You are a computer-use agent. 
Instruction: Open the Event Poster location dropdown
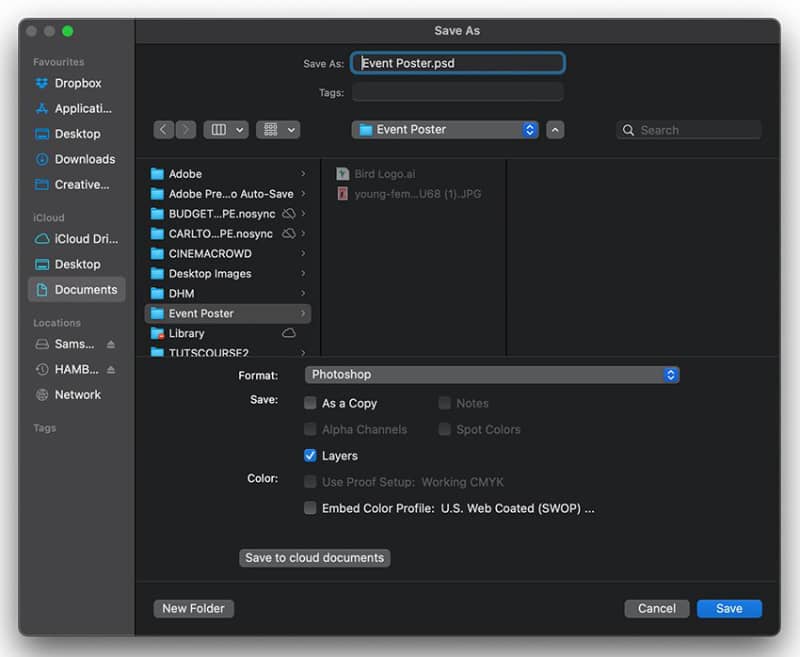pos(445,130)
